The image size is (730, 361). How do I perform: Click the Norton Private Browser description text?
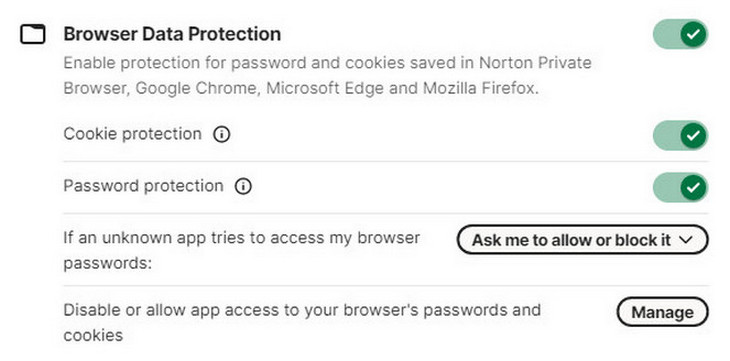pyautogui.click(x=327, y=75)
